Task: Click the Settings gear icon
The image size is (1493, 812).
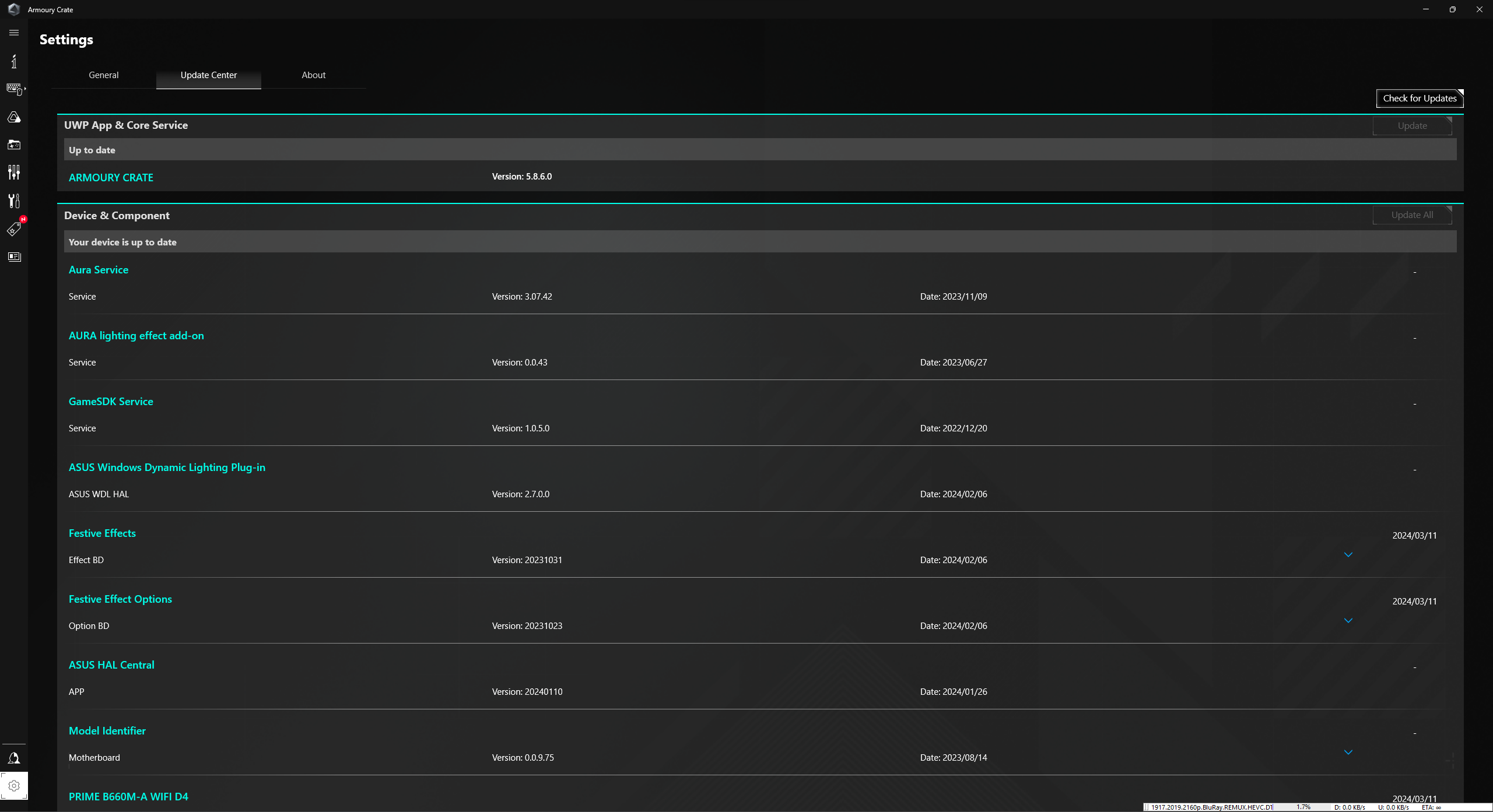Action: pos(14,786)
